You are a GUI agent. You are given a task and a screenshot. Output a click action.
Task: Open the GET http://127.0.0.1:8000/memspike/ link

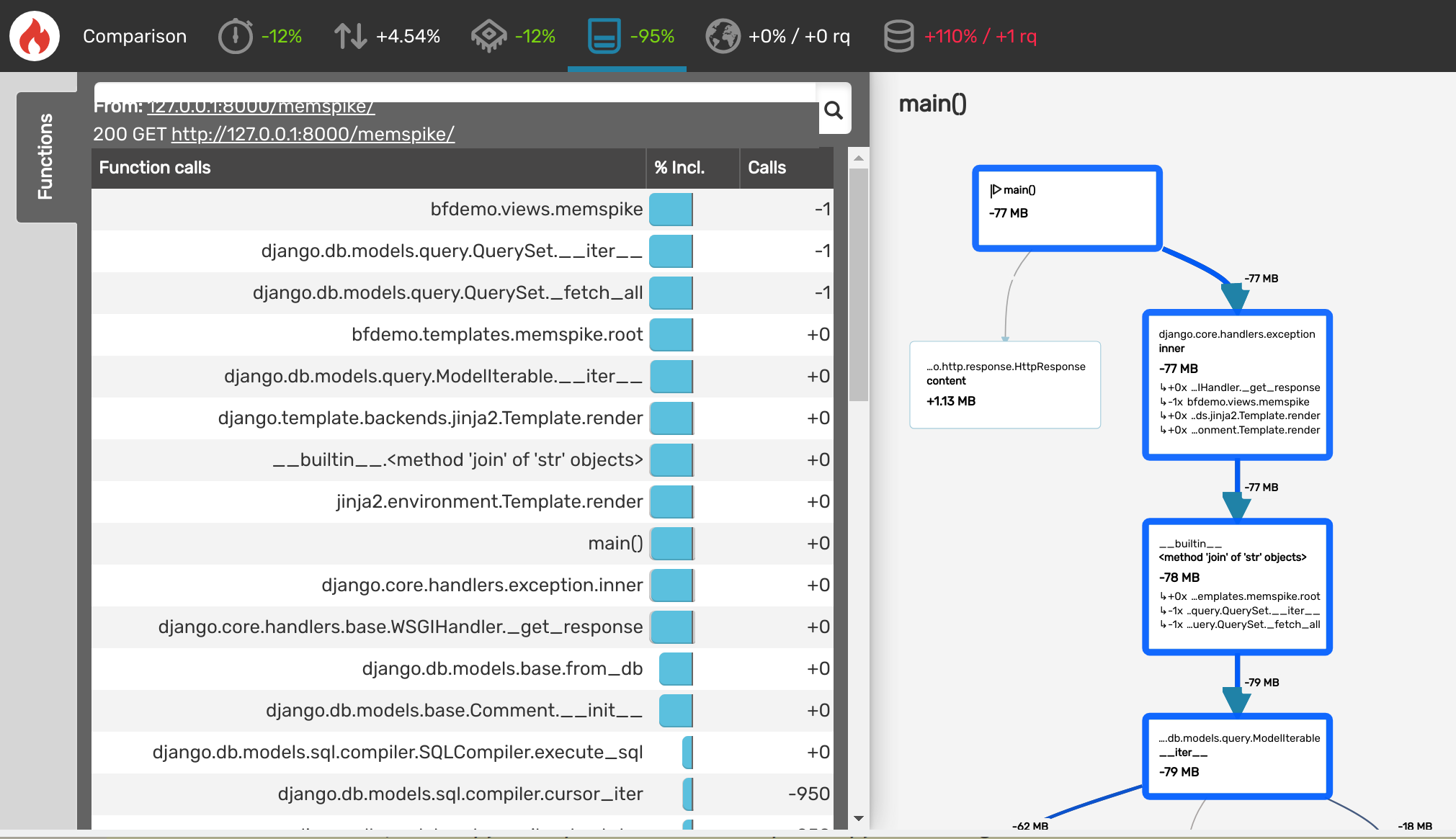coord(313,134)
